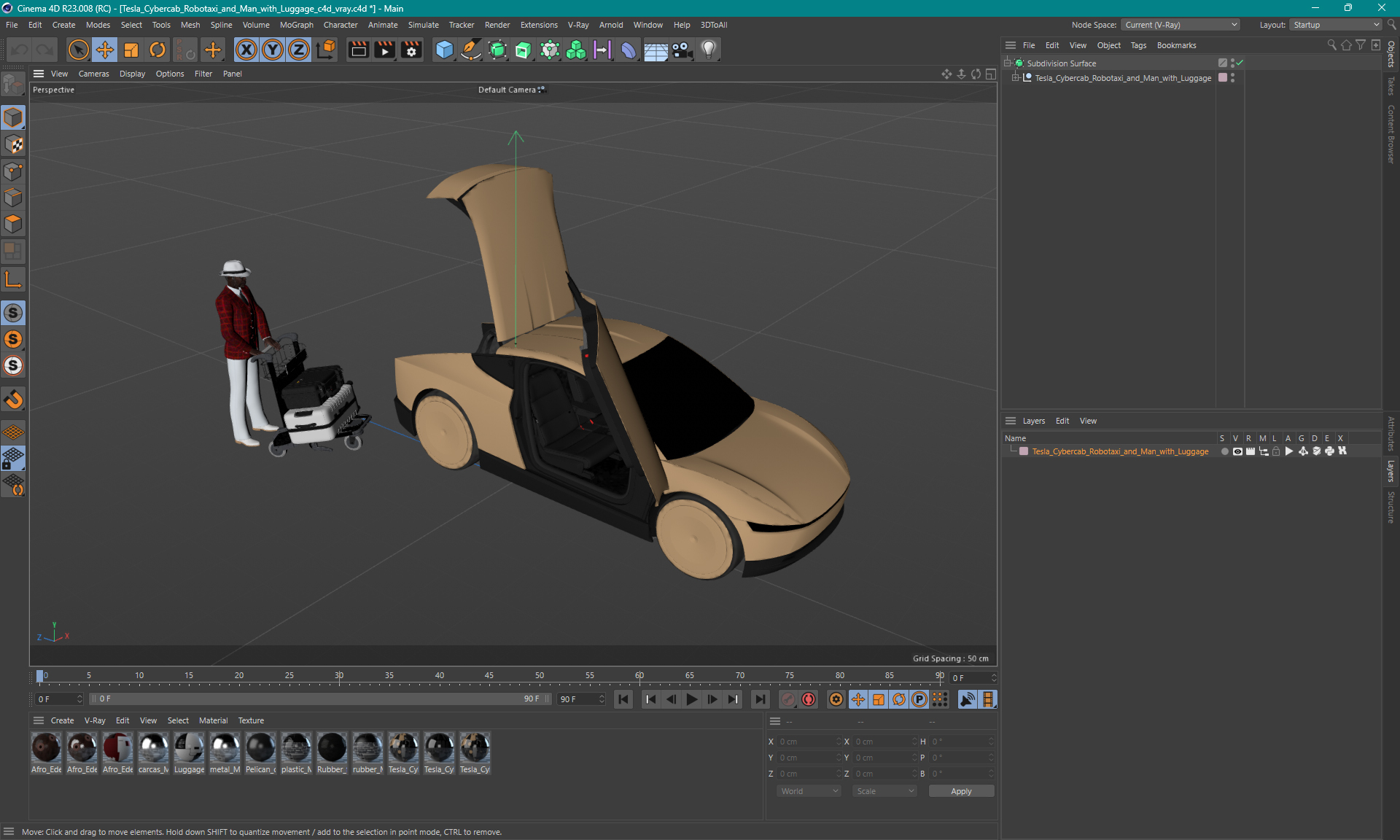Switch to Model mode in left sidebar

pos(13,117)
